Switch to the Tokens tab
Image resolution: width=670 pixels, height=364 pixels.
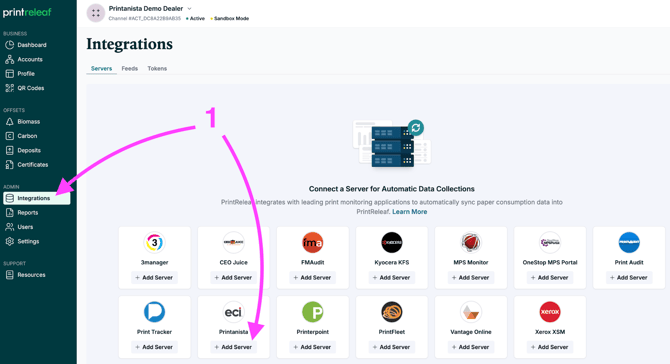point(157,68)
